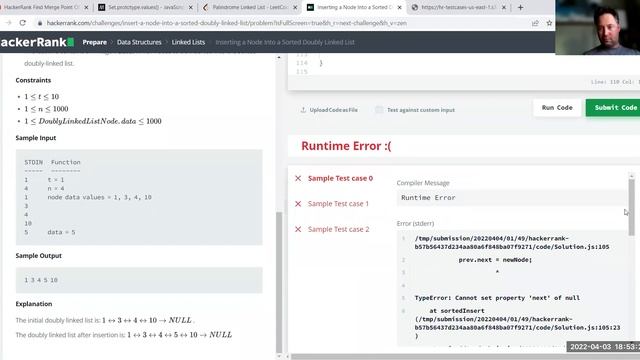Screen dimensions: 640x360
Task: Click the Run Code button
Action: (557, 108)
